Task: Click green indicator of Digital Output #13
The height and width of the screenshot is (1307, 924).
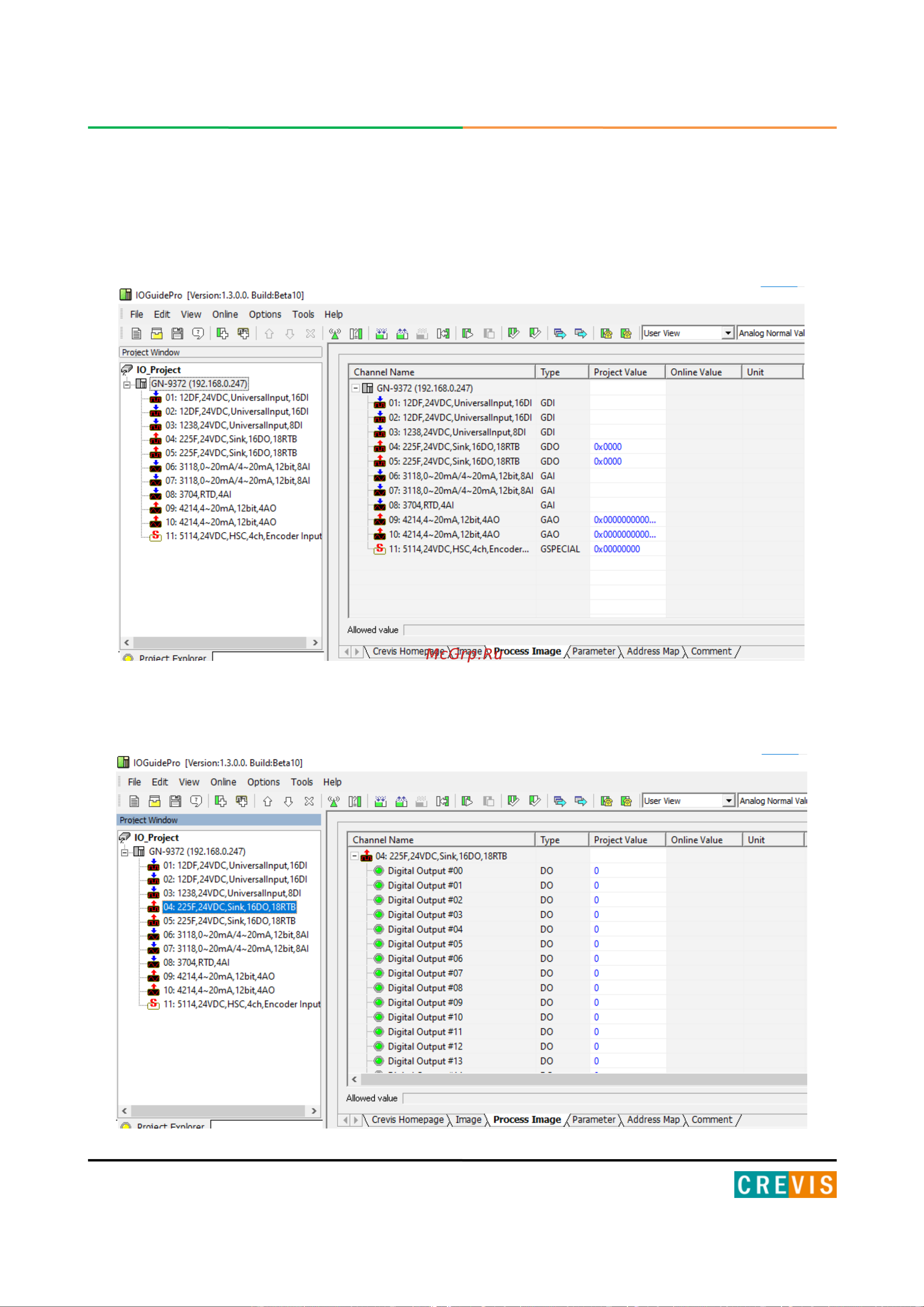Action: pyautogui.click(x=379, y=1061)
